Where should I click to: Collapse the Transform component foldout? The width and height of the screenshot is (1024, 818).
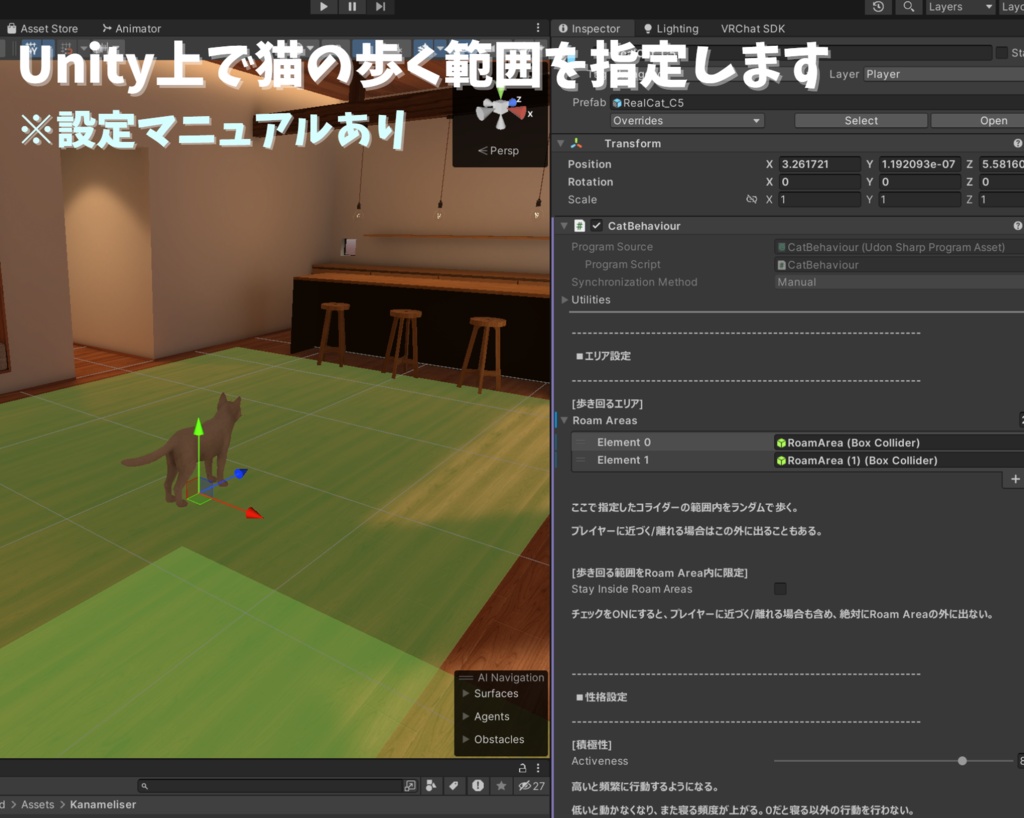pyautogui.click(x=560, y=143)
